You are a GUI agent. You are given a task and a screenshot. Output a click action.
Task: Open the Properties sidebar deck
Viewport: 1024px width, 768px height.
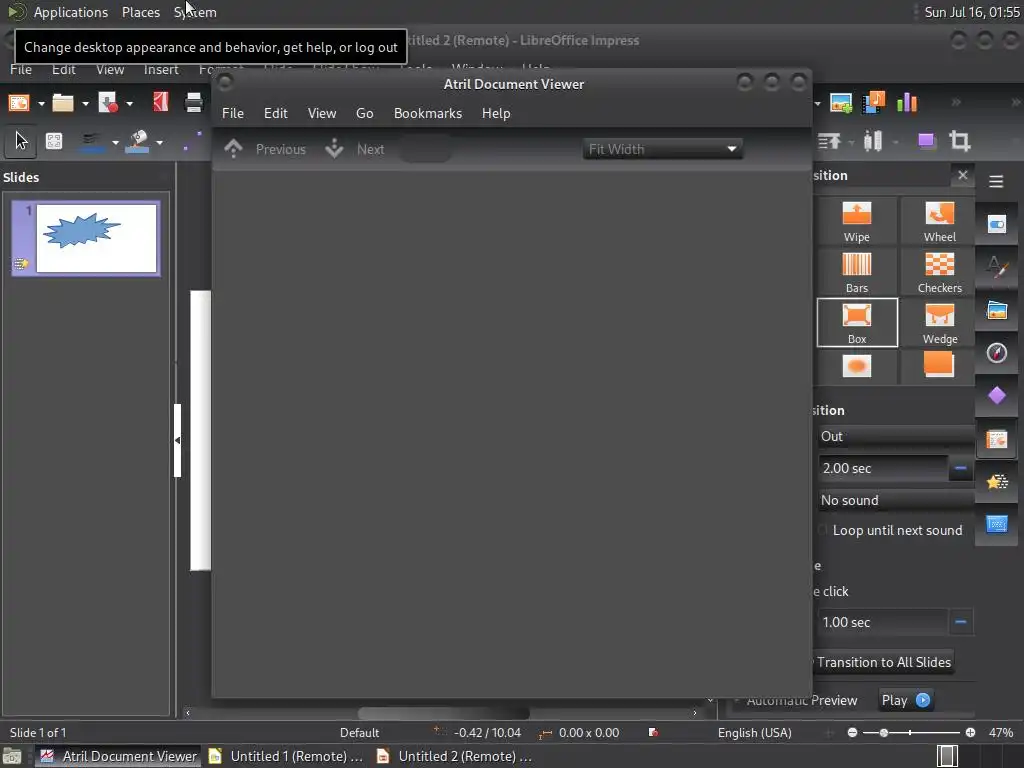pos(997,225)
